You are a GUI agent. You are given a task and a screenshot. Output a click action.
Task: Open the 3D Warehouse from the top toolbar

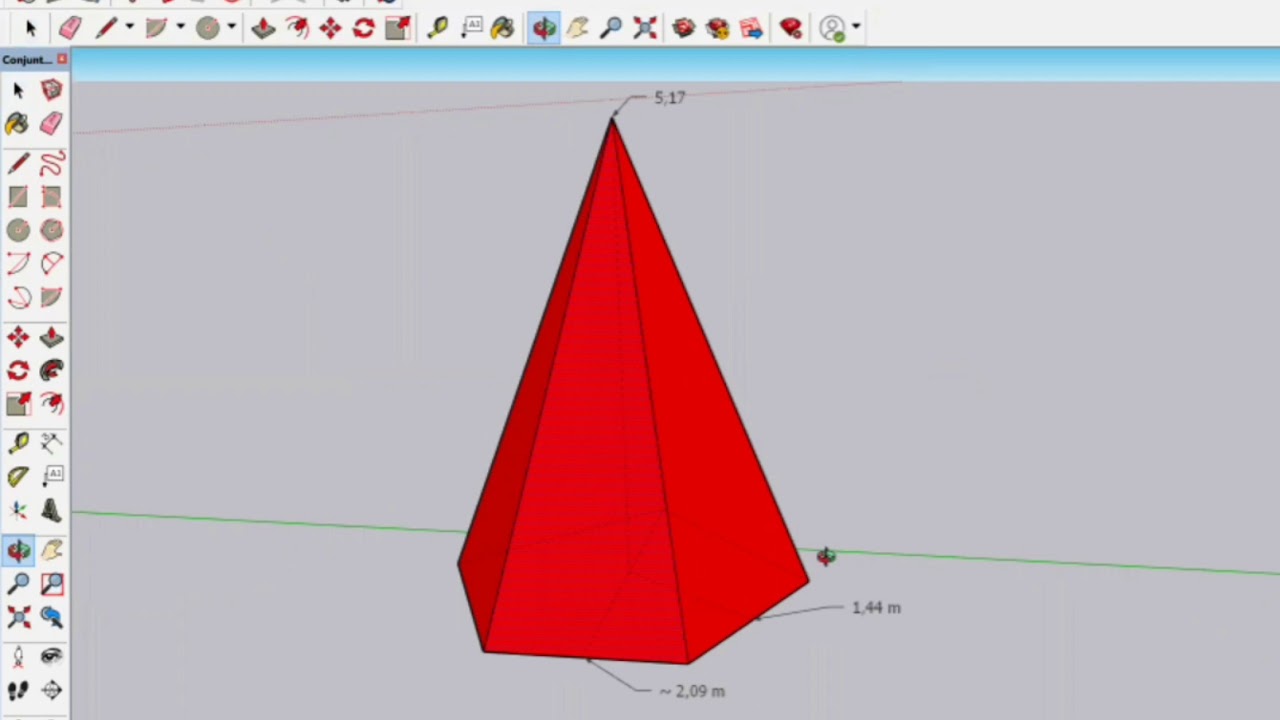click(x=684, y=28)
